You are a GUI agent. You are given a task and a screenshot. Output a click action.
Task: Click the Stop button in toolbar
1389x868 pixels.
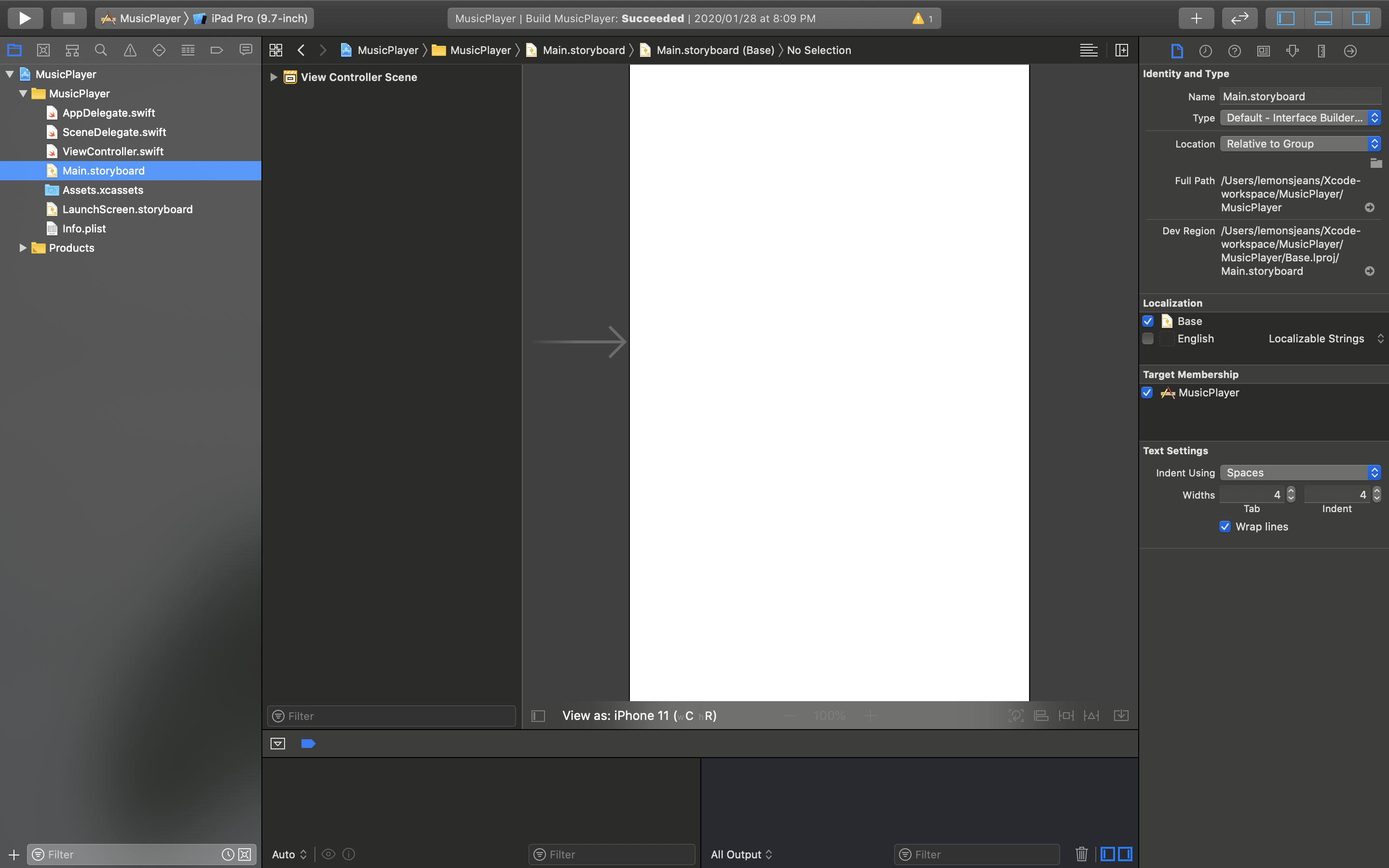click(68, 18)
